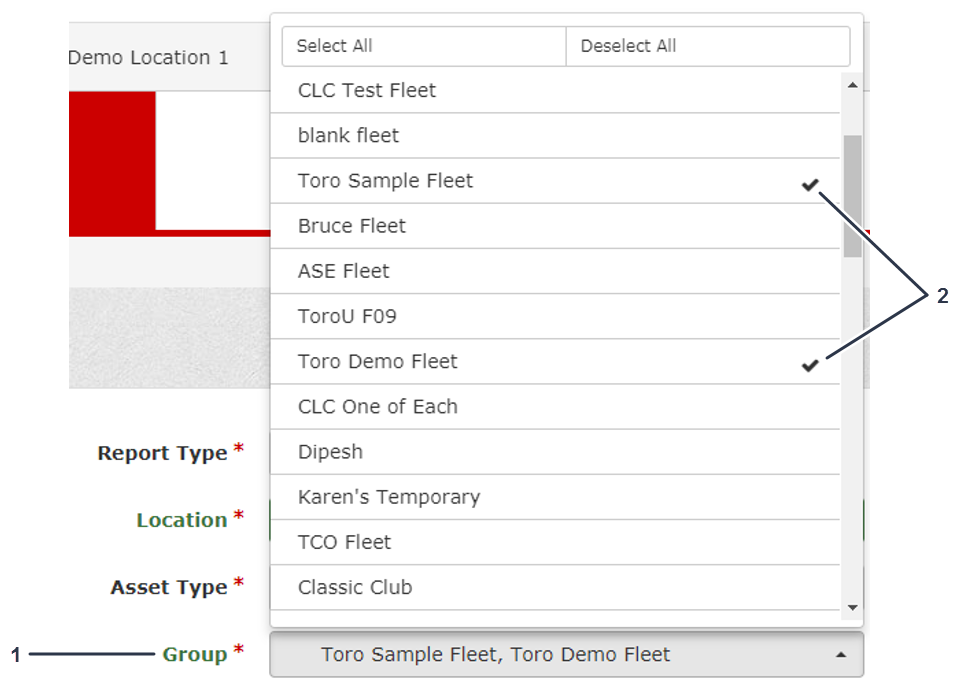Click the dropdown list scrollbar thumb
This screenshot has height=686, width=966.
[852, 195]
